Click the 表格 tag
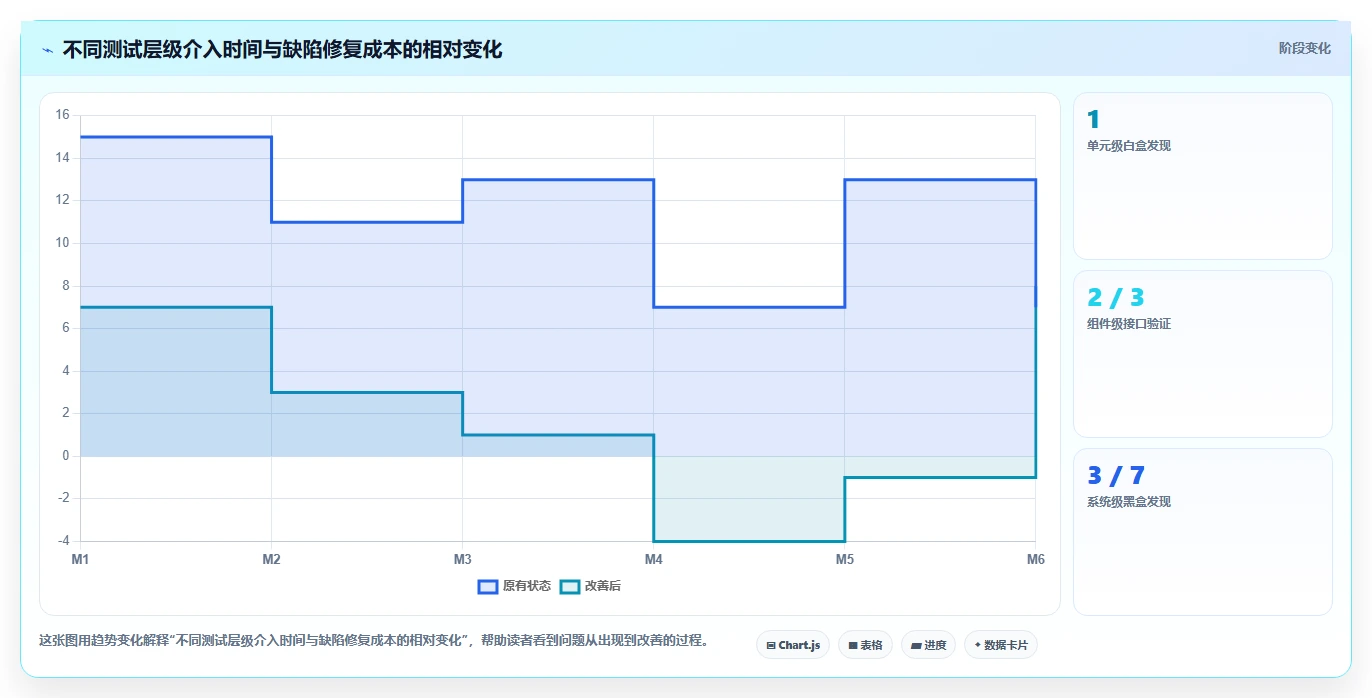The width and height of the screenshot is (1372, 698). [865, 645]
